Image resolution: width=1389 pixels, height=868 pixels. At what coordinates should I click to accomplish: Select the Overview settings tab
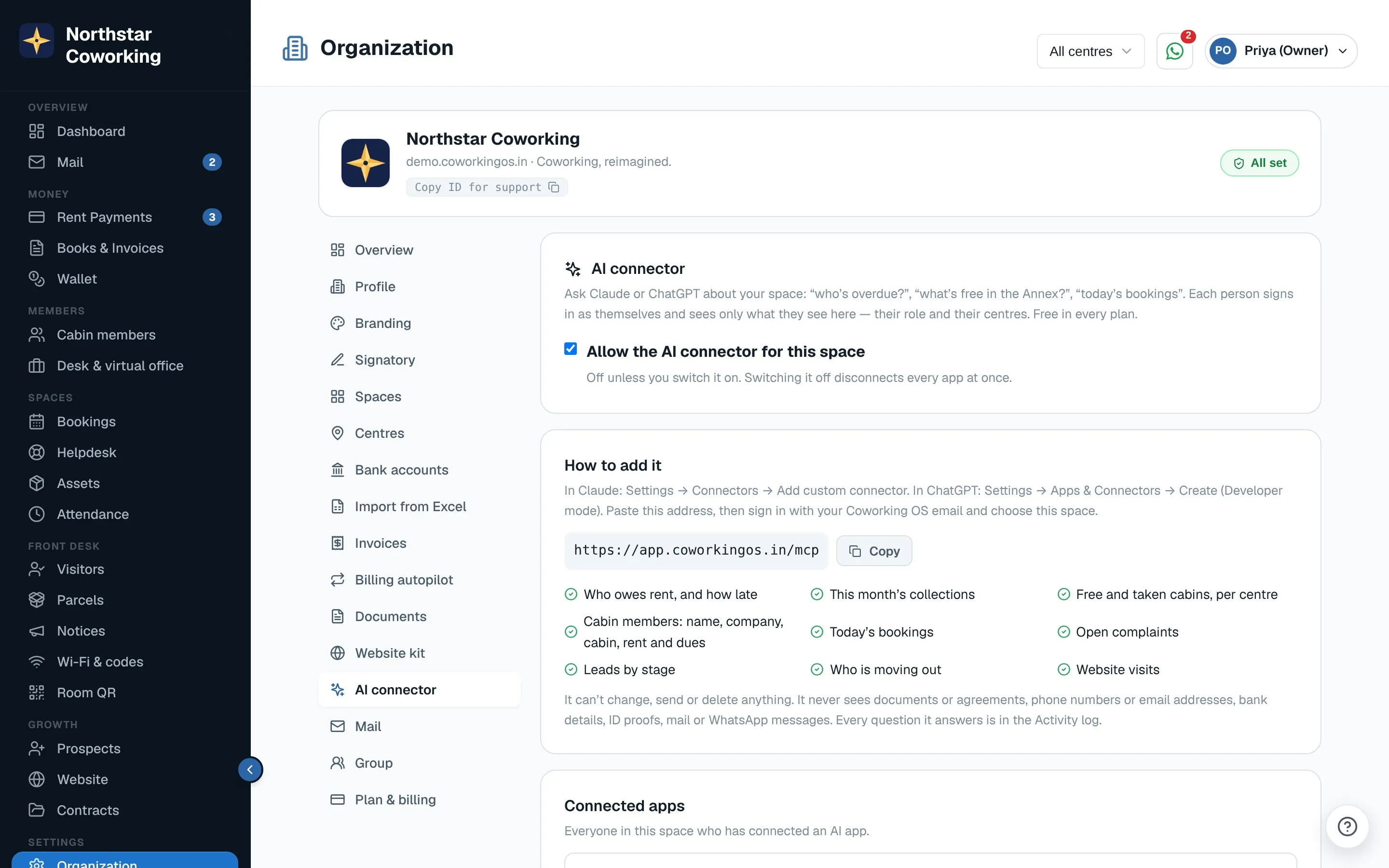420,250
